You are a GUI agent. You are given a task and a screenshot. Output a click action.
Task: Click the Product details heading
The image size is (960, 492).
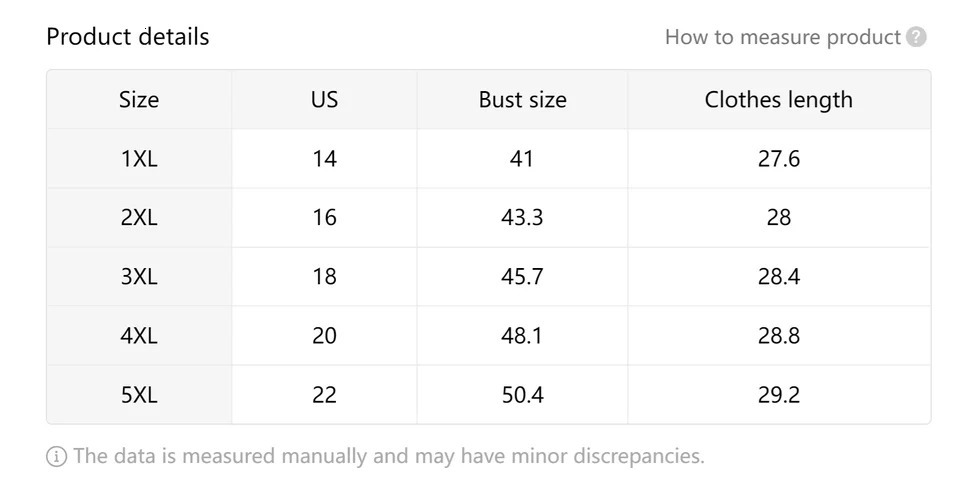(128, 37)
